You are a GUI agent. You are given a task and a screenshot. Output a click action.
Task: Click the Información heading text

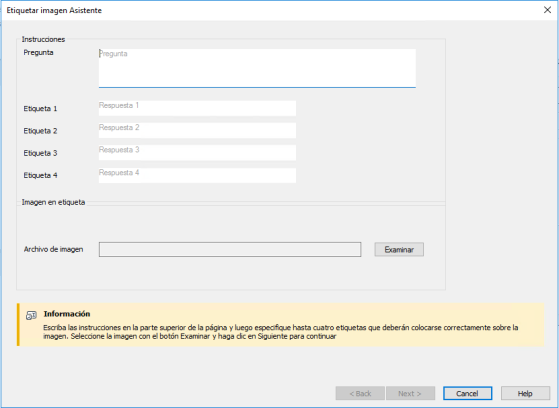click(67, 314)
